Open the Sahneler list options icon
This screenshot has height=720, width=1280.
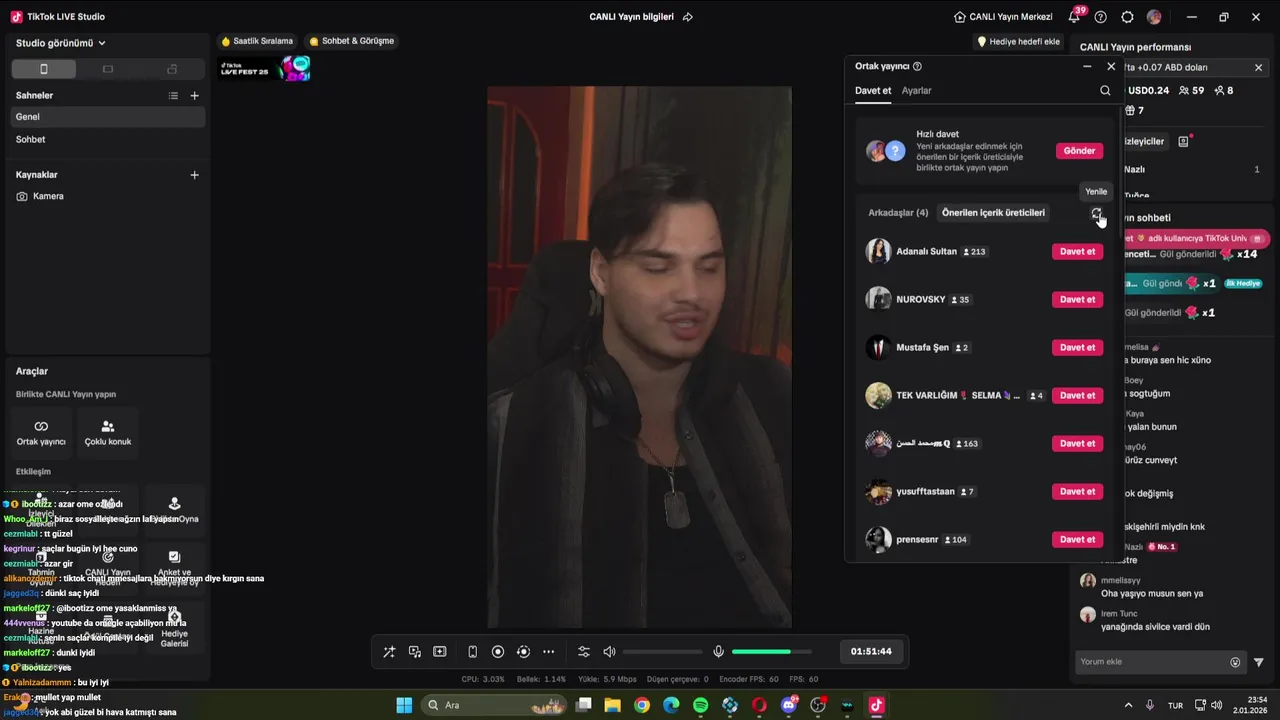pos(173,96)
